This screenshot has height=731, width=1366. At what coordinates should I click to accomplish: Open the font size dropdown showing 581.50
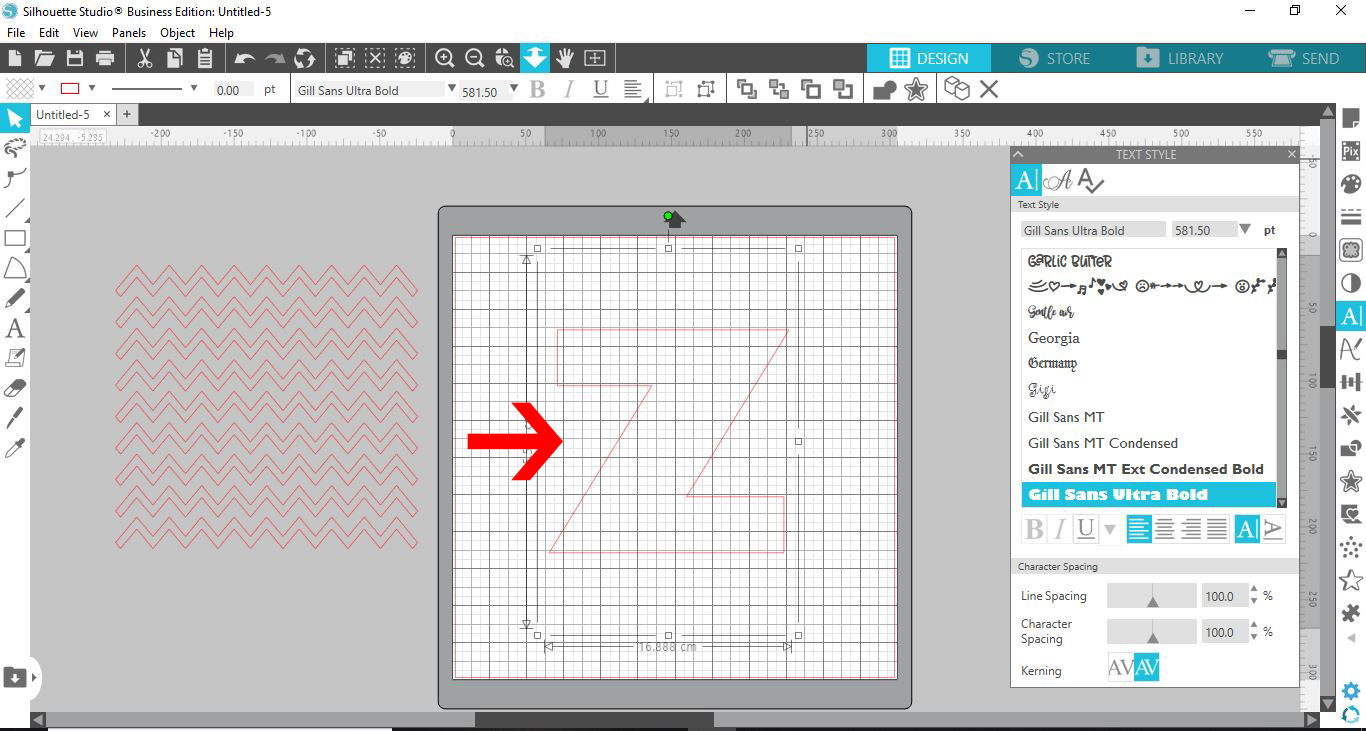(x=1247, y=230)
